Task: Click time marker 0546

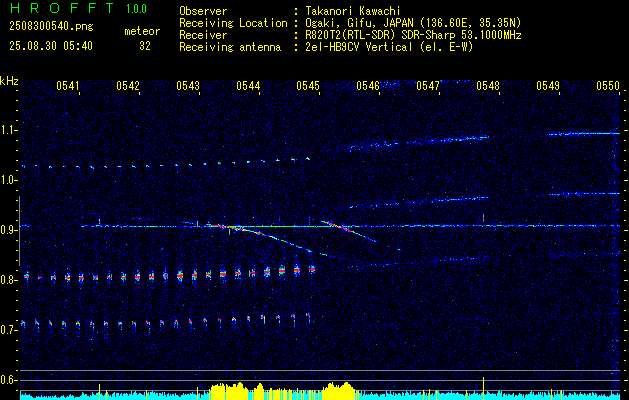Action: pyautogui.click(x=368, y=85)
